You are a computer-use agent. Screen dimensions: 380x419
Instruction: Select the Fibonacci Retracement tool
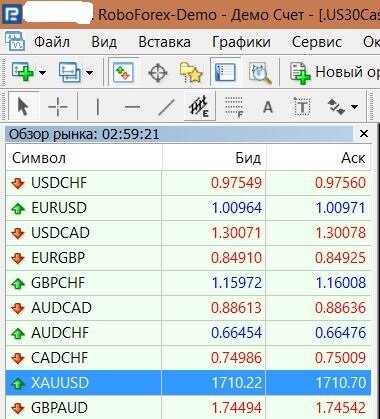click(234, 107)
